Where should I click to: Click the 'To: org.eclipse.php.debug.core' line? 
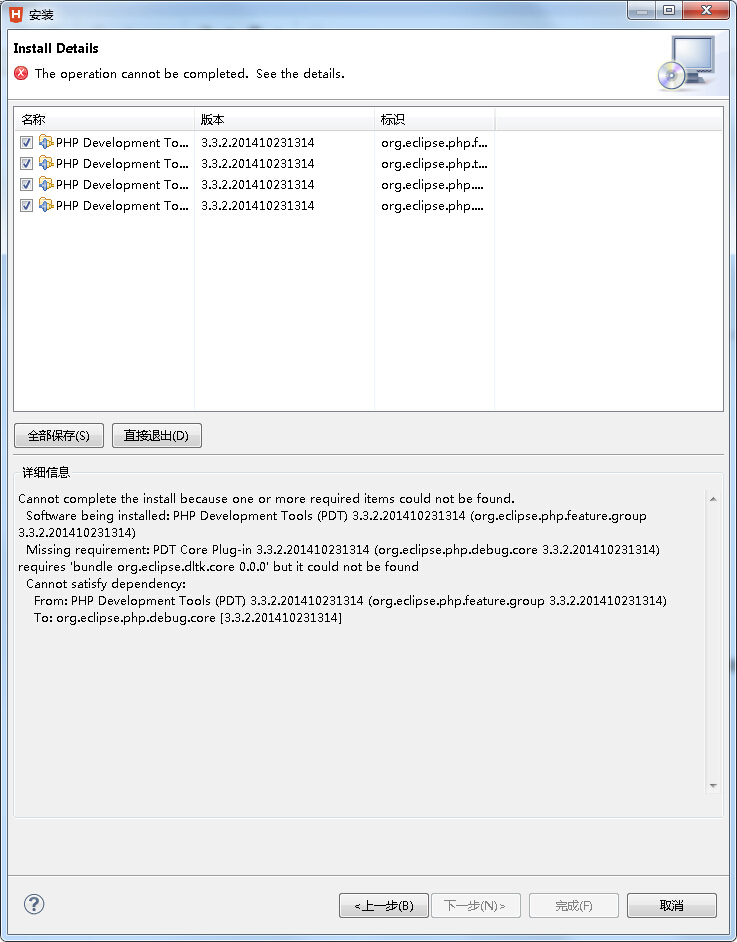(x=187, y=618)
